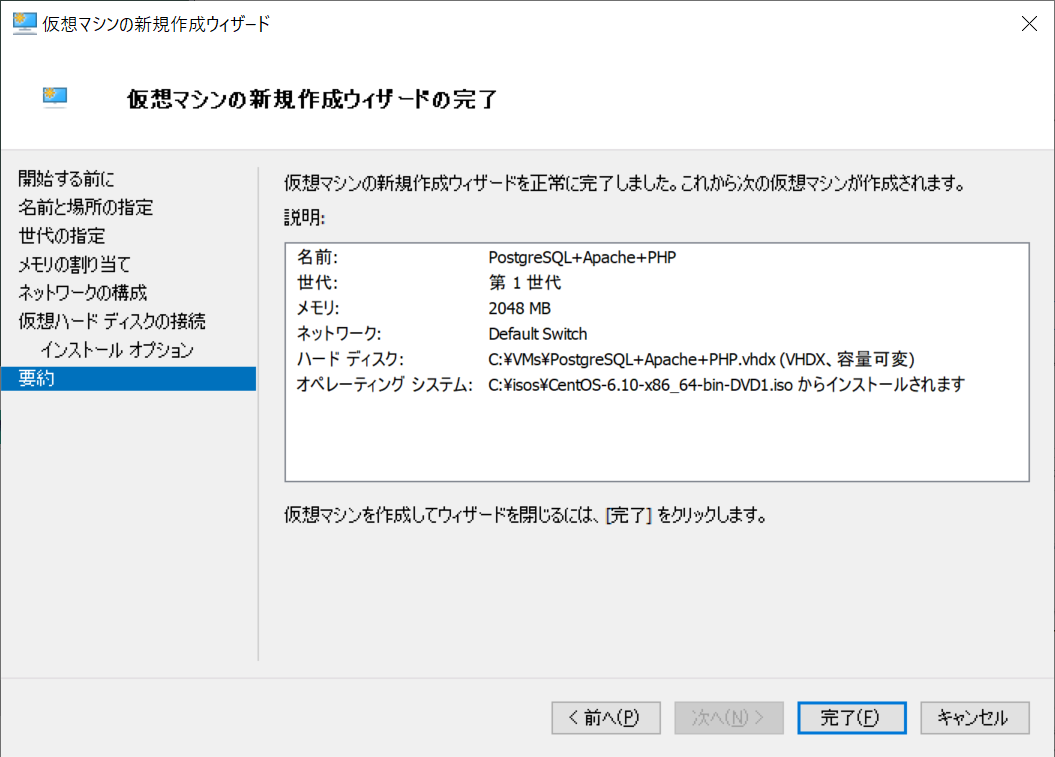
Task: Select the highlighted 要約 step
Action: tap(129, 379)
